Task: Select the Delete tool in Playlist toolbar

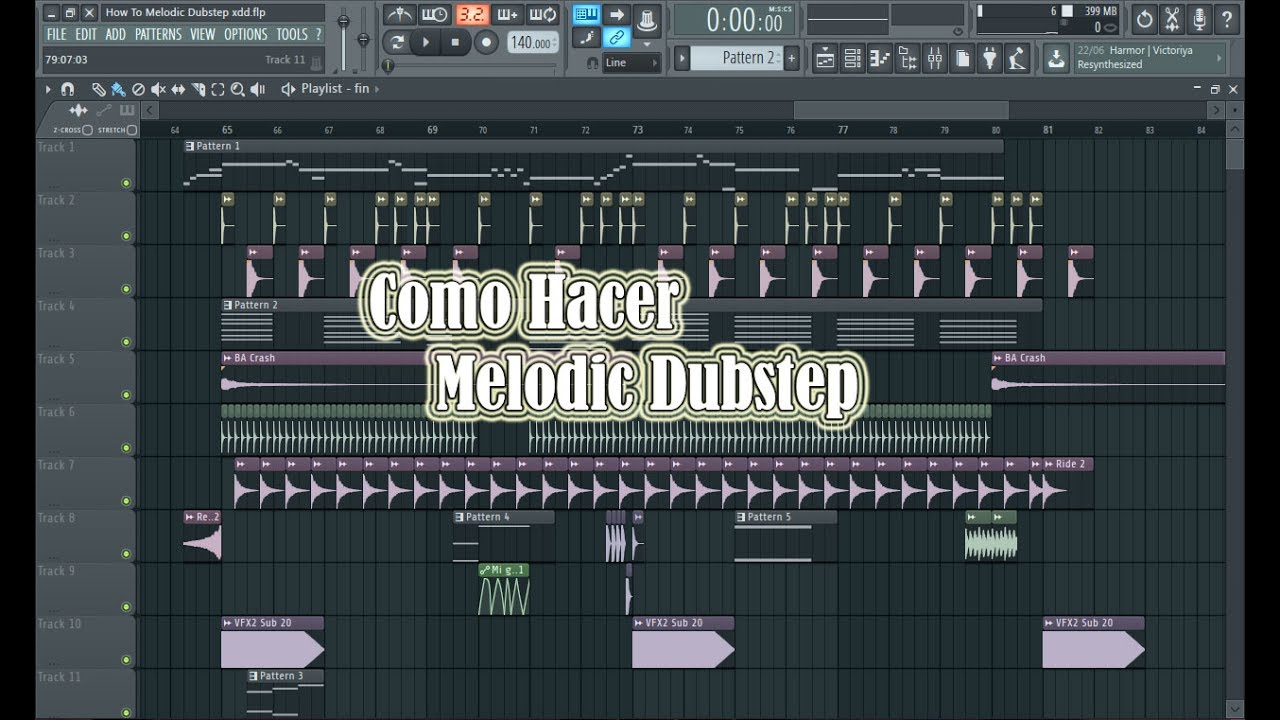Action: (138, 89)
